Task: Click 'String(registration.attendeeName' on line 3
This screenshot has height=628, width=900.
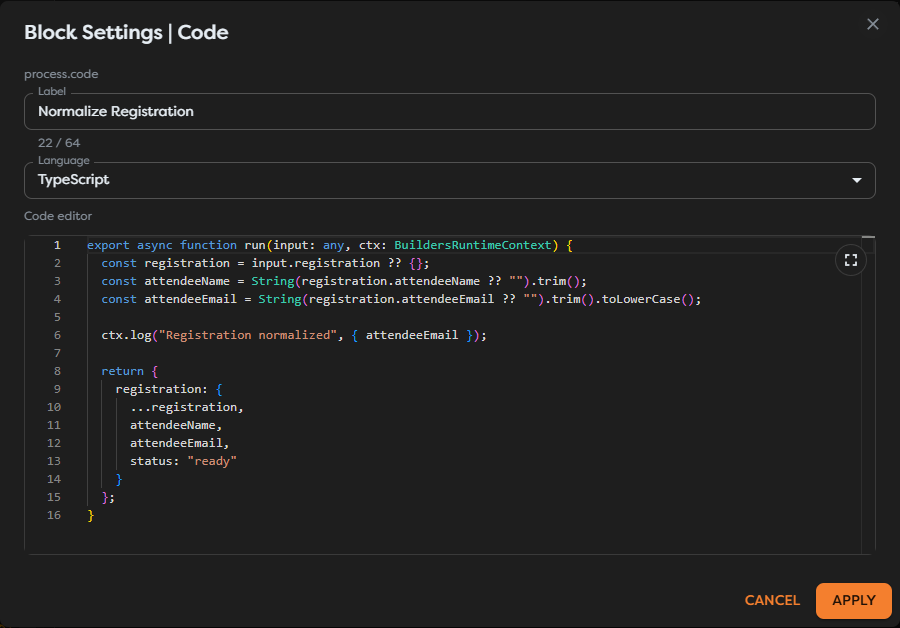Action: pos(366,281)
